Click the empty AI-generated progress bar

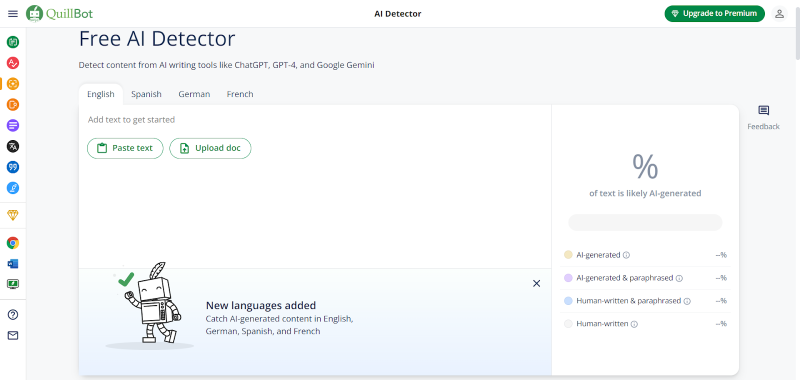645,222
